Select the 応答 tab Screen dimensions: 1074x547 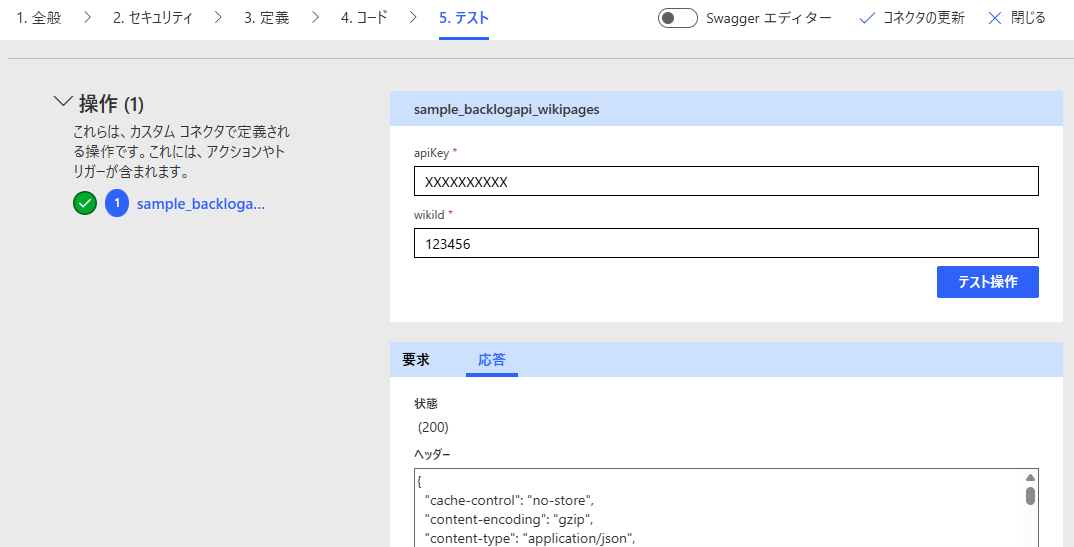[491, 360]
